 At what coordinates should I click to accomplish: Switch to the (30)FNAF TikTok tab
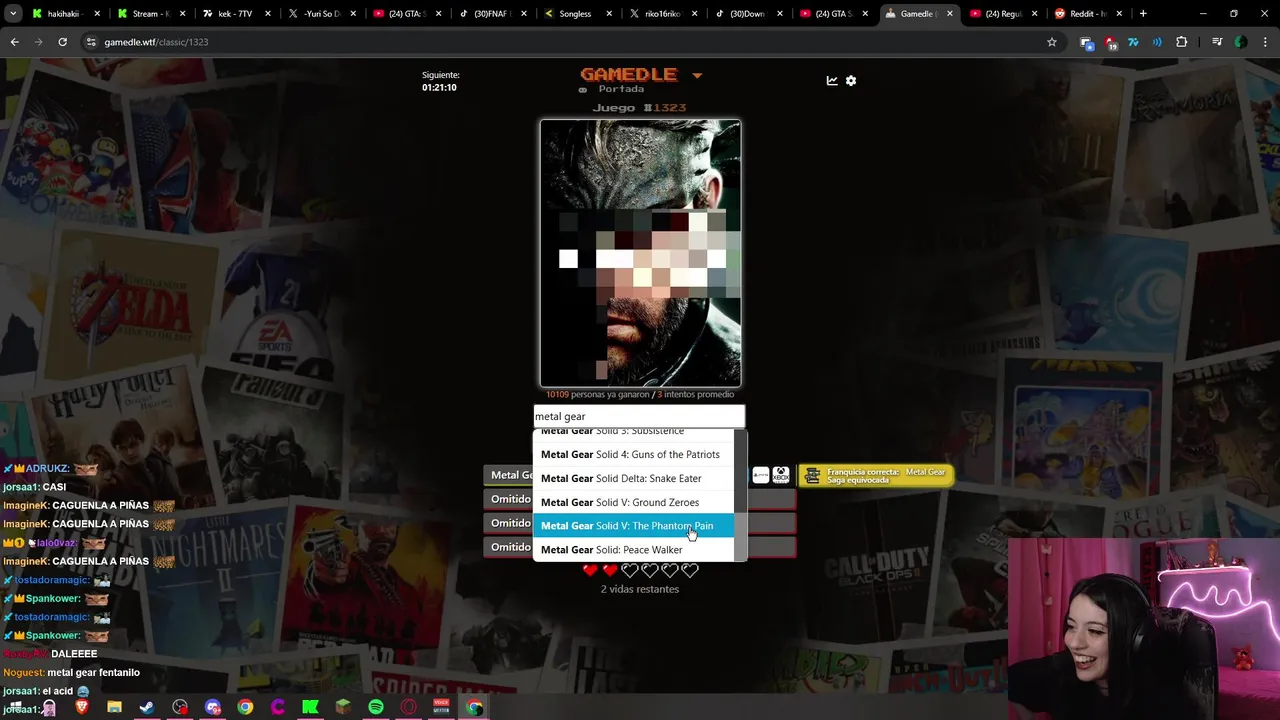point(493,14)
